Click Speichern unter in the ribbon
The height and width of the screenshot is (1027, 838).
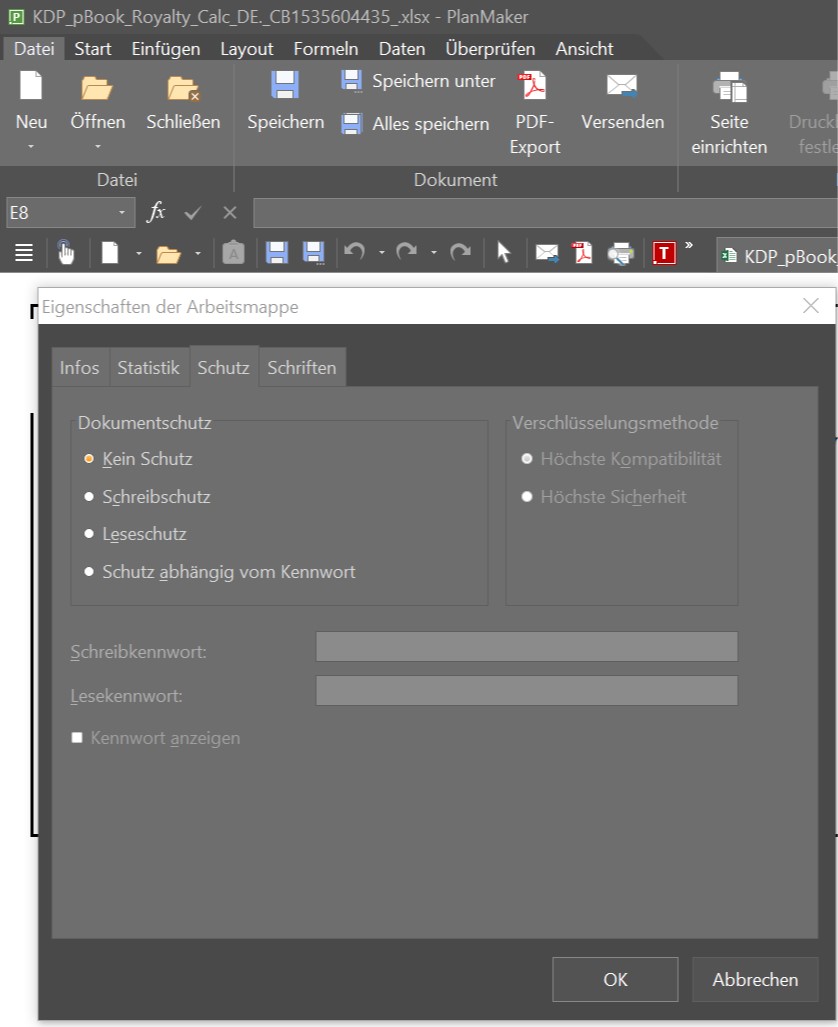(418, 81)
